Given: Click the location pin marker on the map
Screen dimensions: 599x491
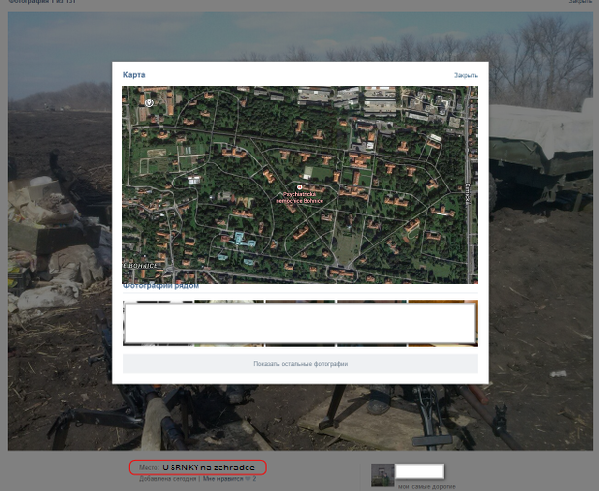Looking at the screenshot, I should coord(149,102).
